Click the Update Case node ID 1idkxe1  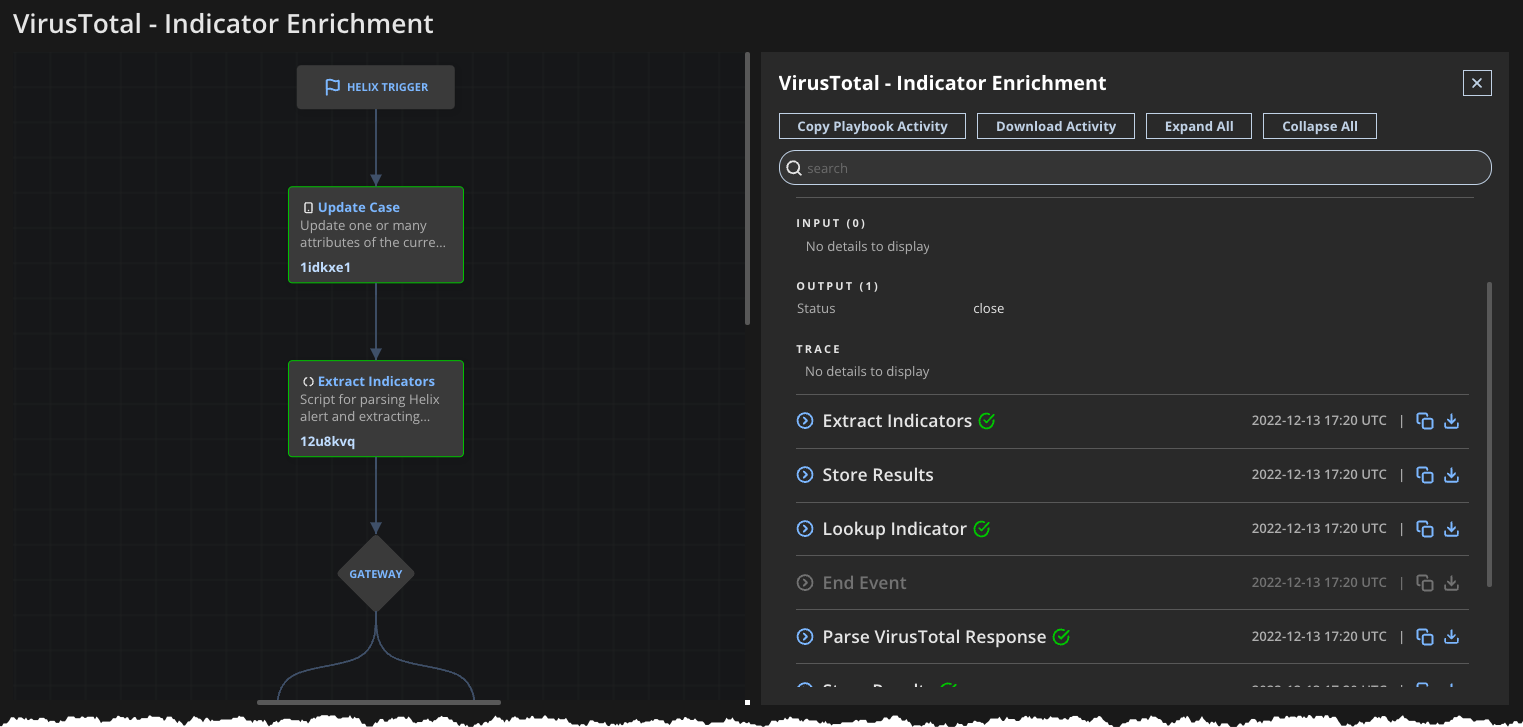(x=326, y=267)
